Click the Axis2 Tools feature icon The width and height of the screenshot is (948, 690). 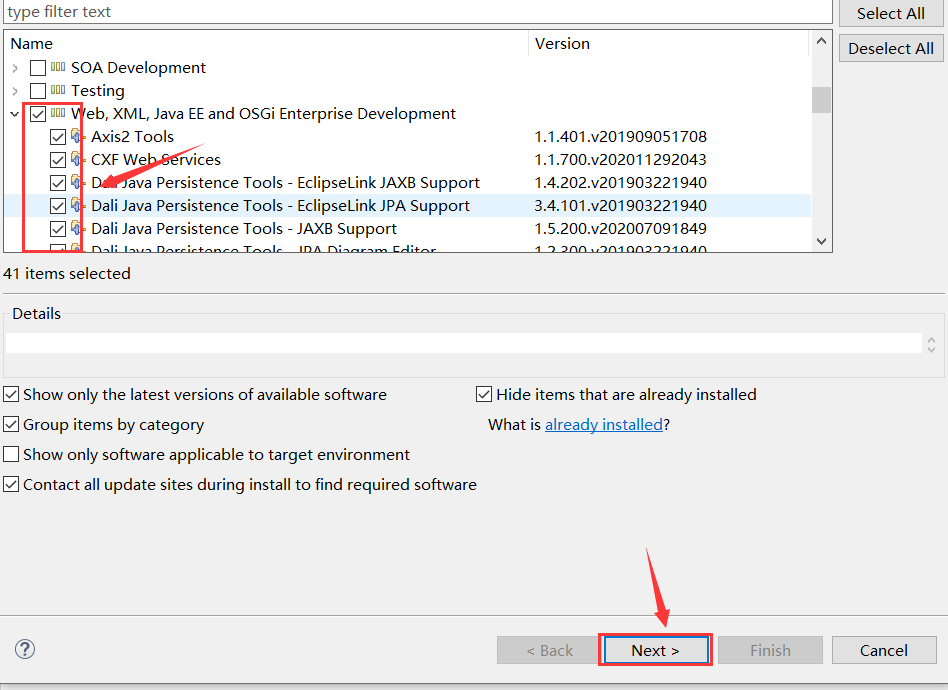(x=78, y=137)
